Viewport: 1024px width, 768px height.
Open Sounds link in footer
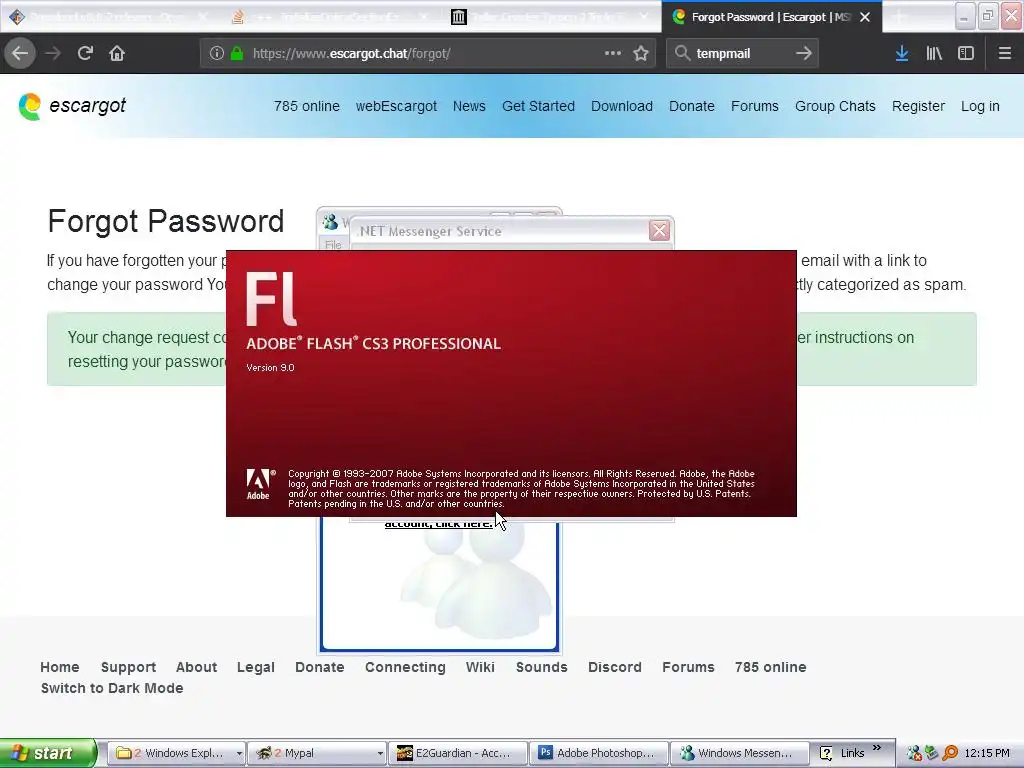coord(541,667)
